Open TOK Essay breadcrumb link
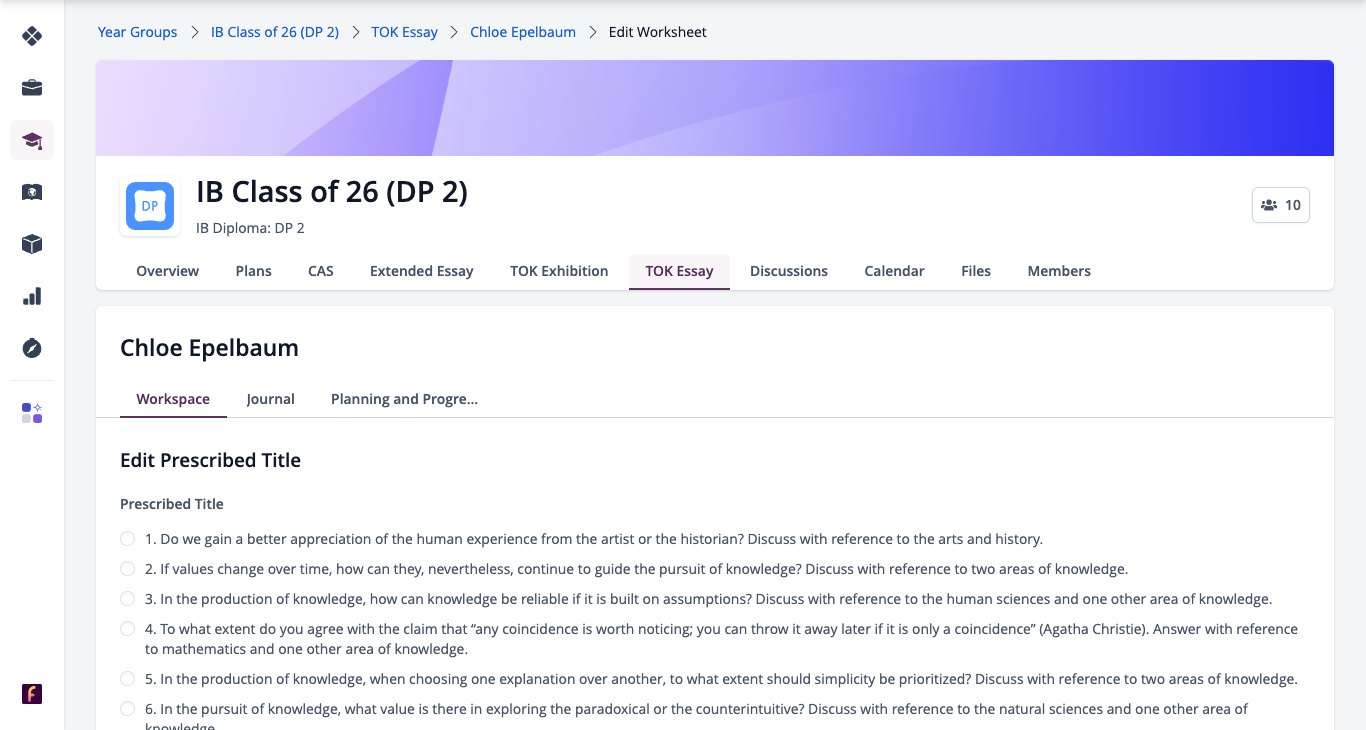The width and height of the screenshot is (1366, 730). tap(405, 32)
